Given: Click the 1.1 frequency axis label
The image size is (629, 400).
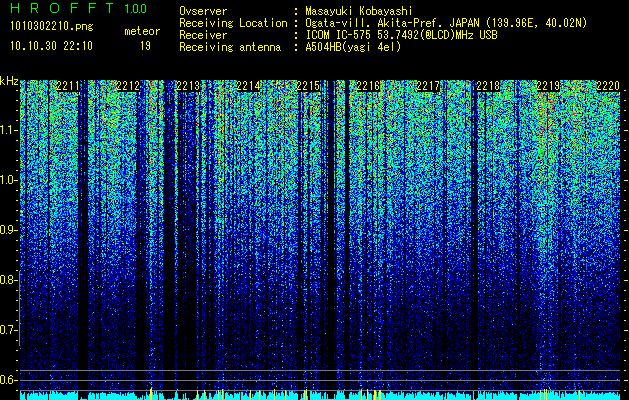Looking at the screenshot, I should (x=8, y=130).
